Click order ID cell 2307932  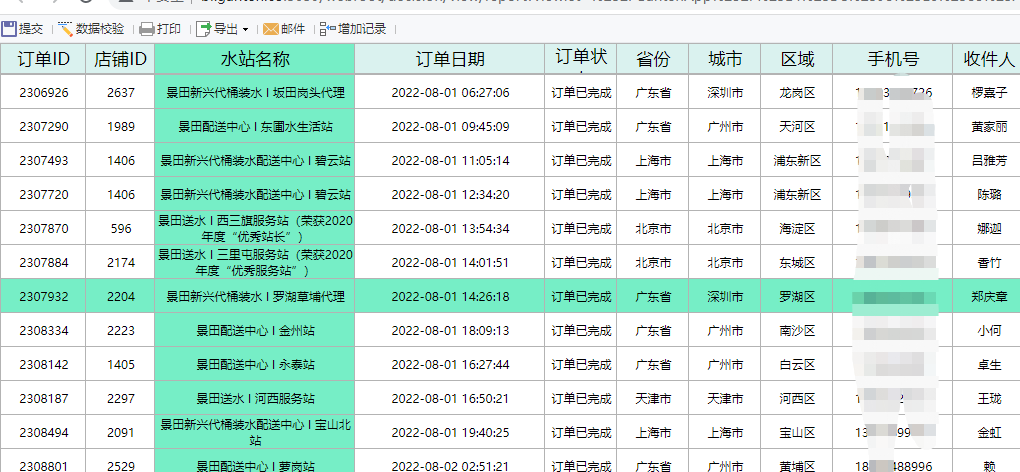(x=43, y=296)
